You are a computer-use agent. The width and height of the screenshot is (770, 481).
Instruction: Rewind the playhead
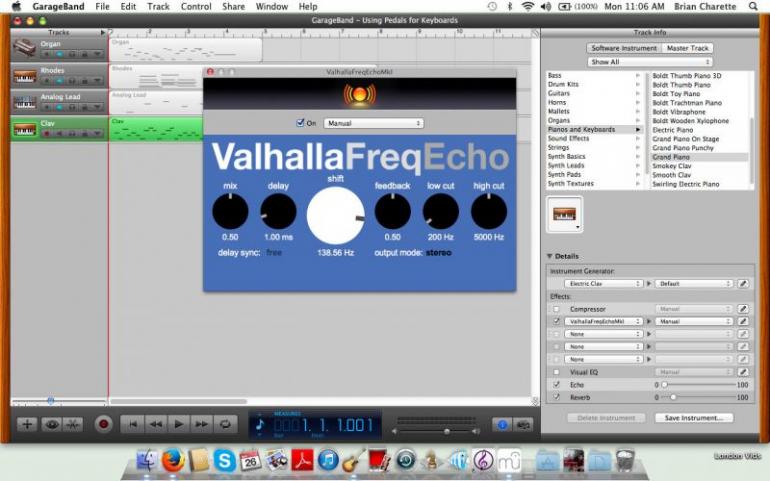pos(156,424)
